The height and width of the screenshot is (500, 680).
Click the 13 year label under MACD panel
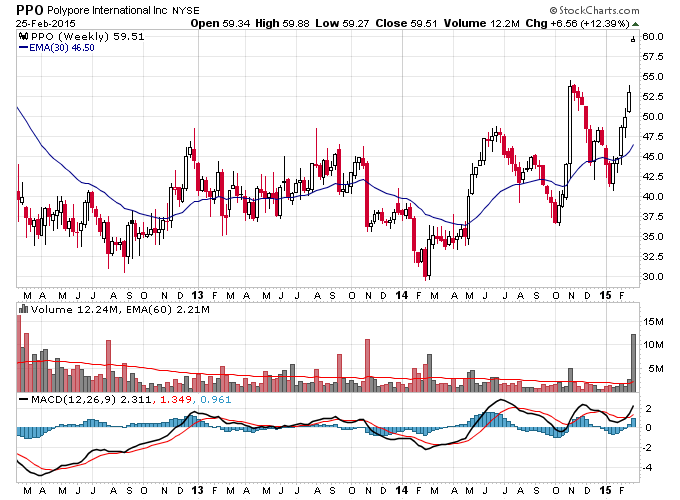(x=197, y=490)
